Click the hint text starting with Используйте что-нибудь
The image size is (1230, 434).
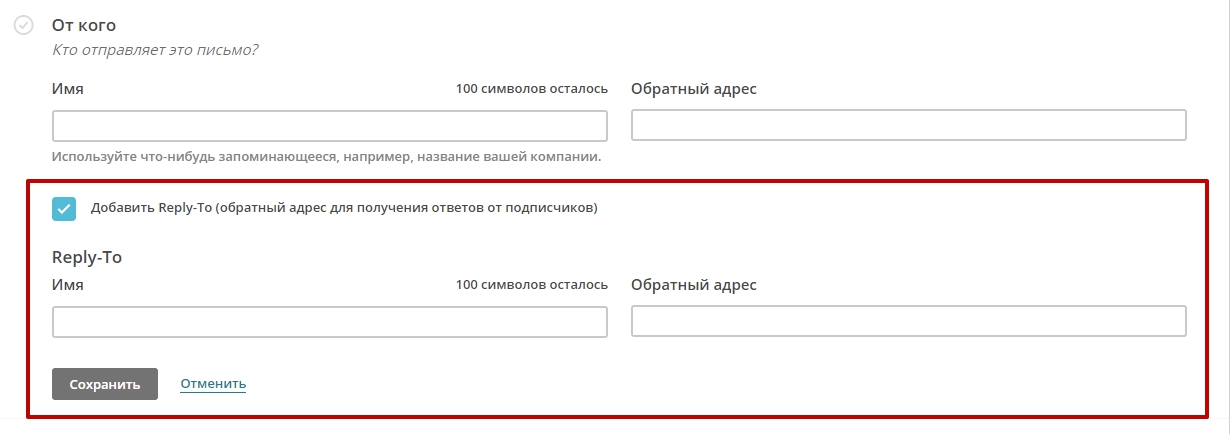326,157
